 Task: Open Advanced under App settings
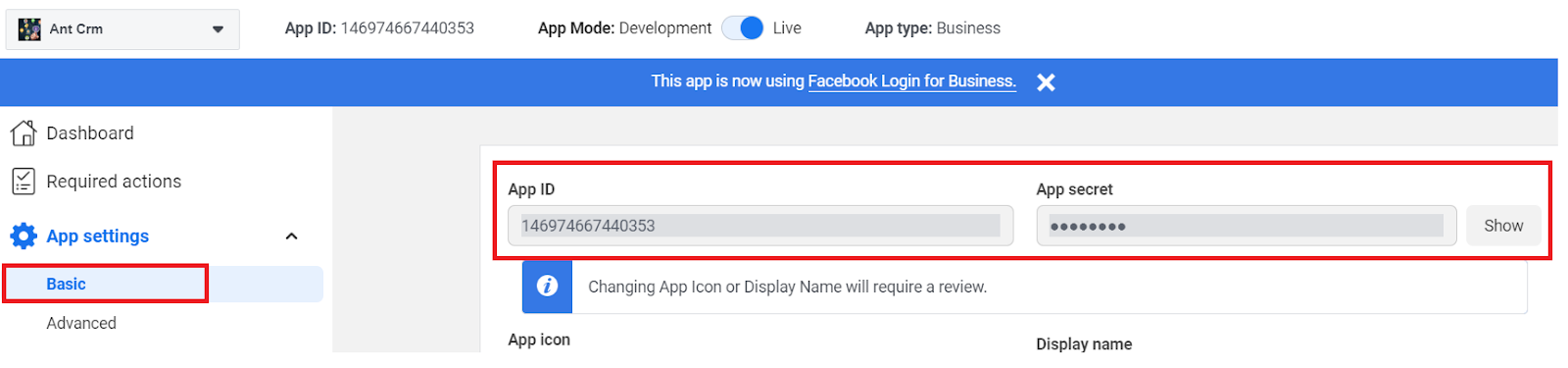tap(81, 323)
